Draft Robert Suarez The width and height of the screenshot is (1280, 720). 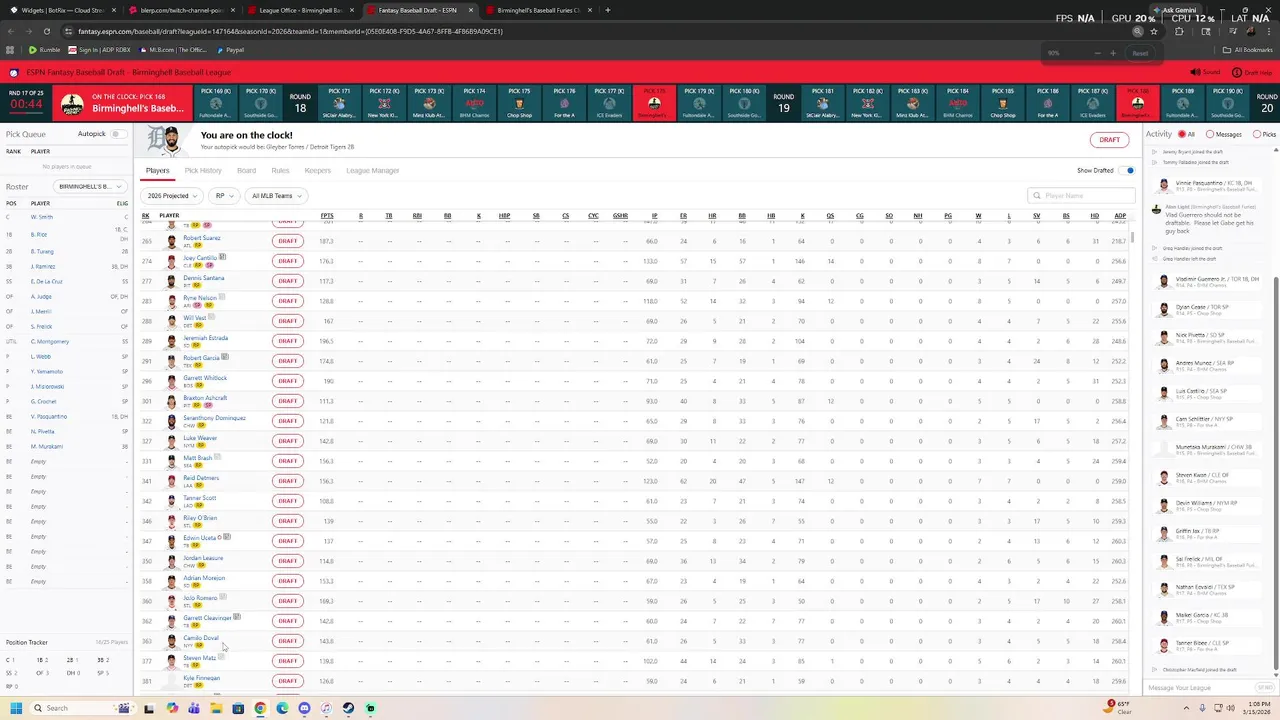tap(287, 241)
